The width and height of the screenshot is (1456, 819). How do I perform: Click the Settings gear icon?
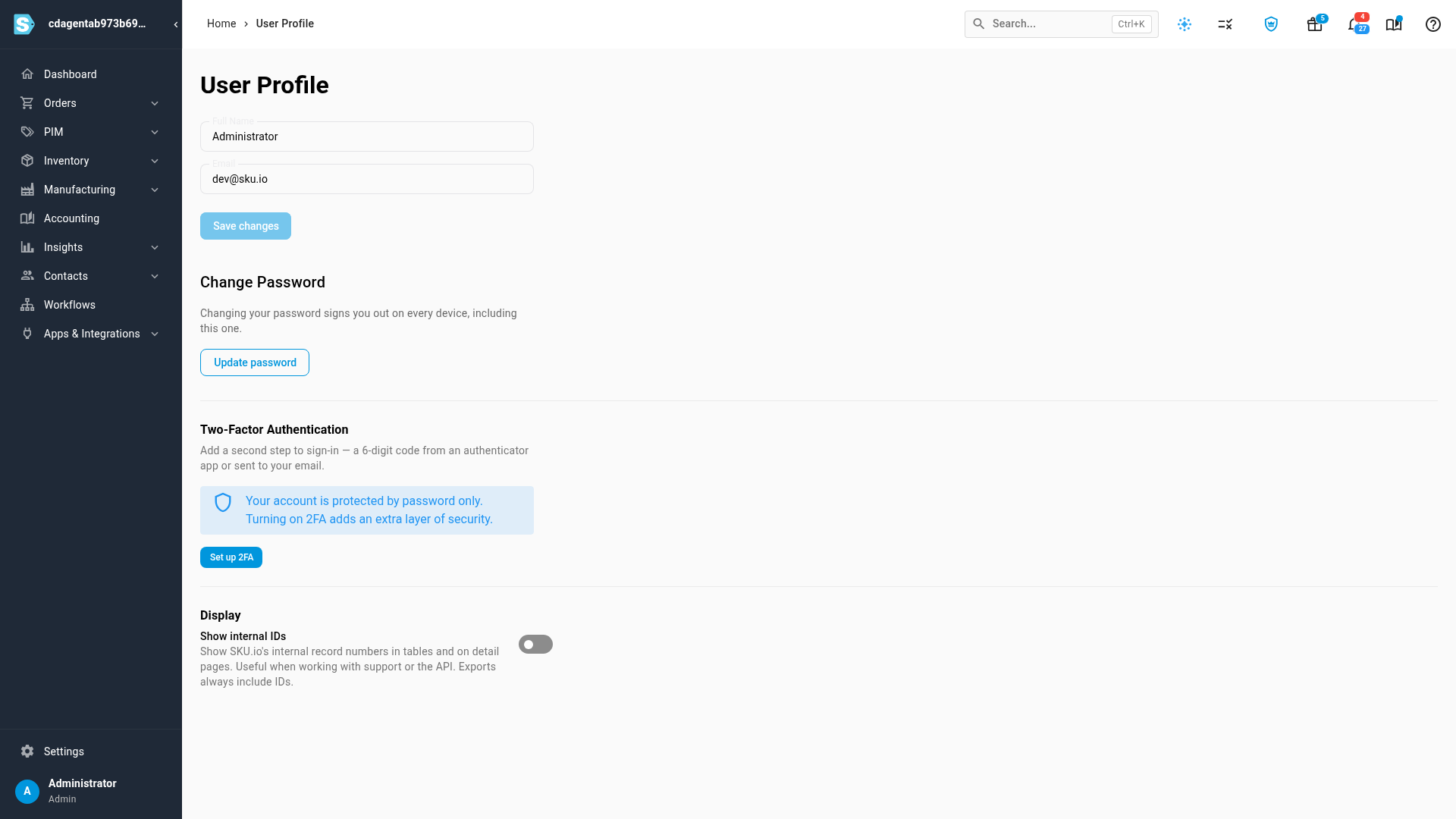pyautogui.click(x=27, y=752)
